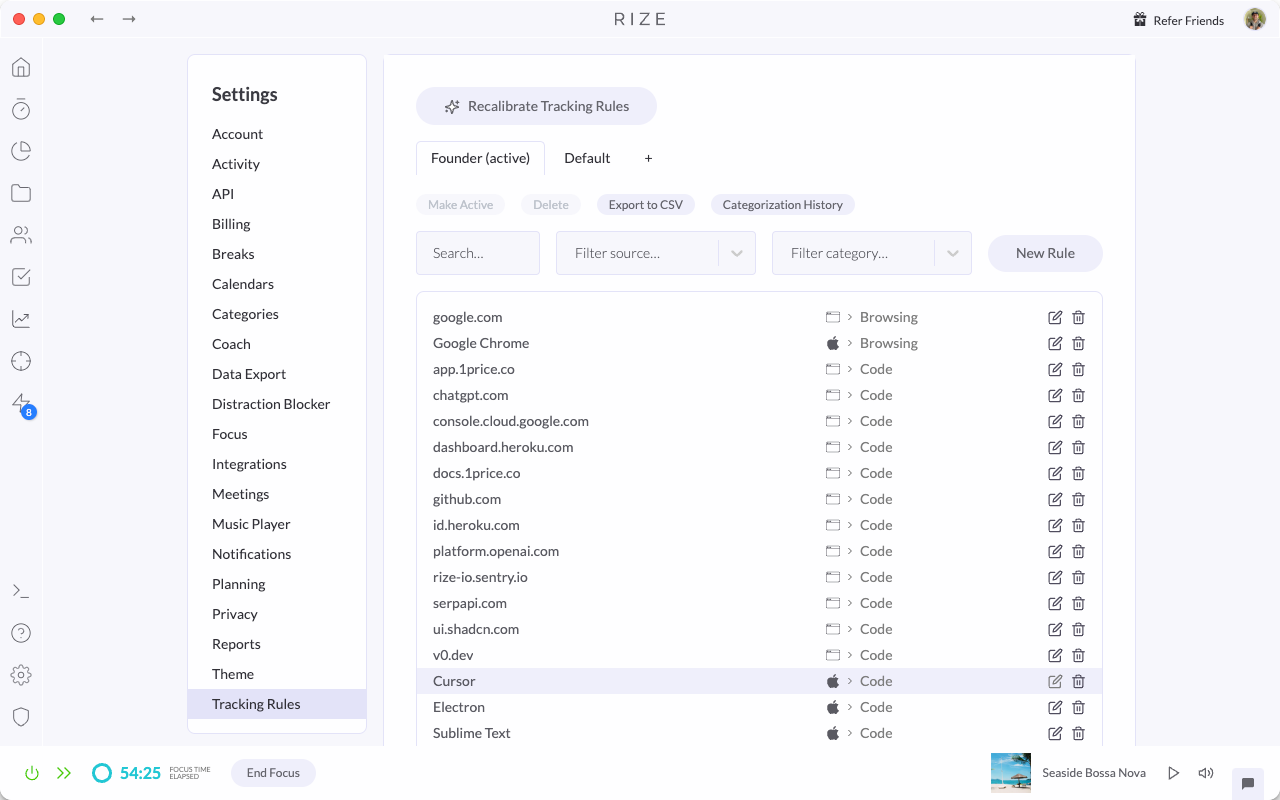Select the serpapi.com row
This screenshot has height=800, width=1280.
759,603
